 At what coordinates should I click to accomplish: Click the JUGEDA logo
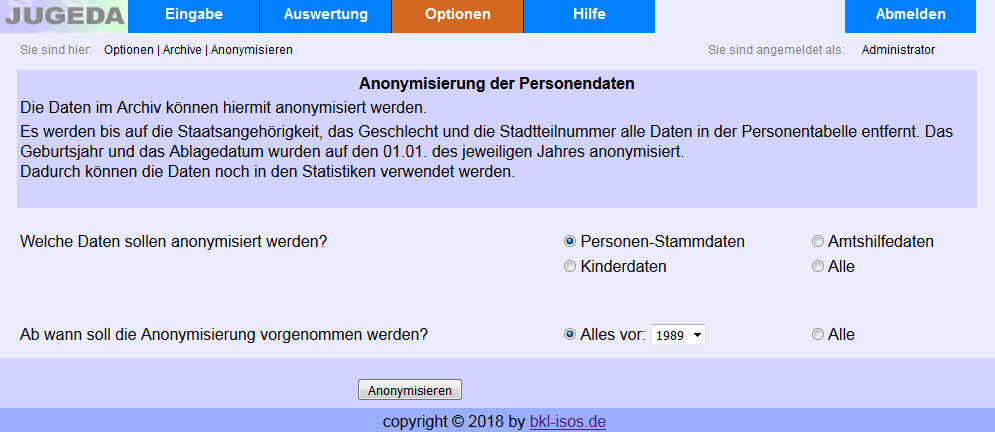(x=63, y=16)
